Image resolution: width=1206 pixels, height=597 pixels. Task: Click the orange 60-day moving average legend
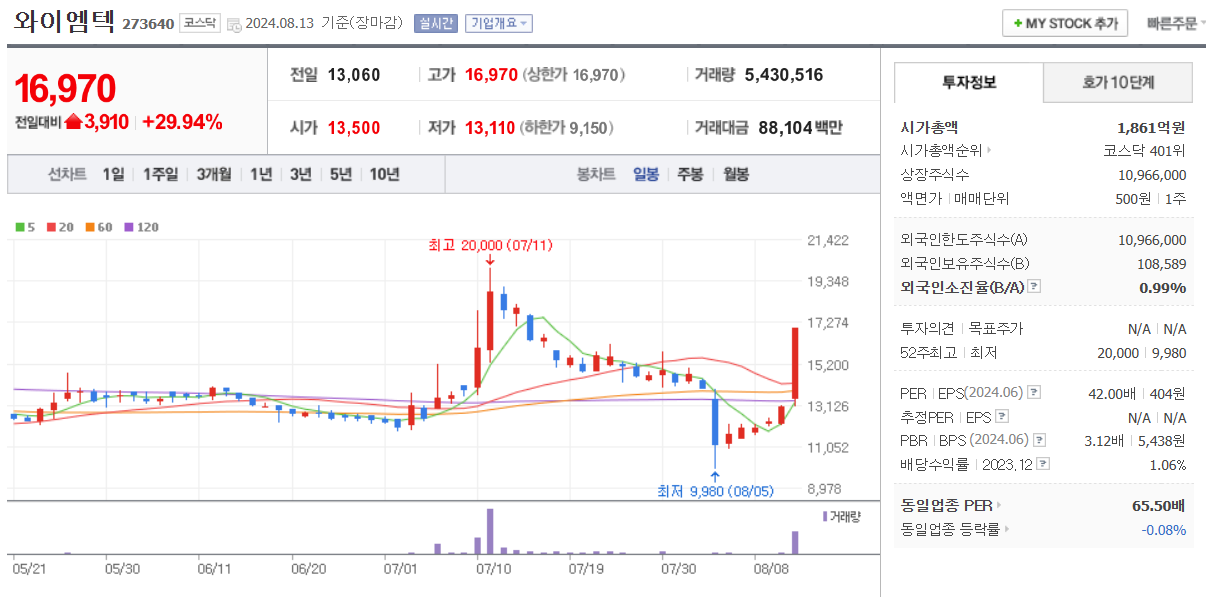coord(98,227)
